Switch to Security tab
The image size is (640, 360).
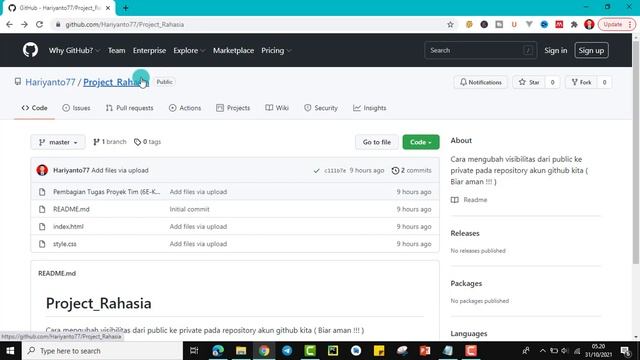tap(321, 108)
